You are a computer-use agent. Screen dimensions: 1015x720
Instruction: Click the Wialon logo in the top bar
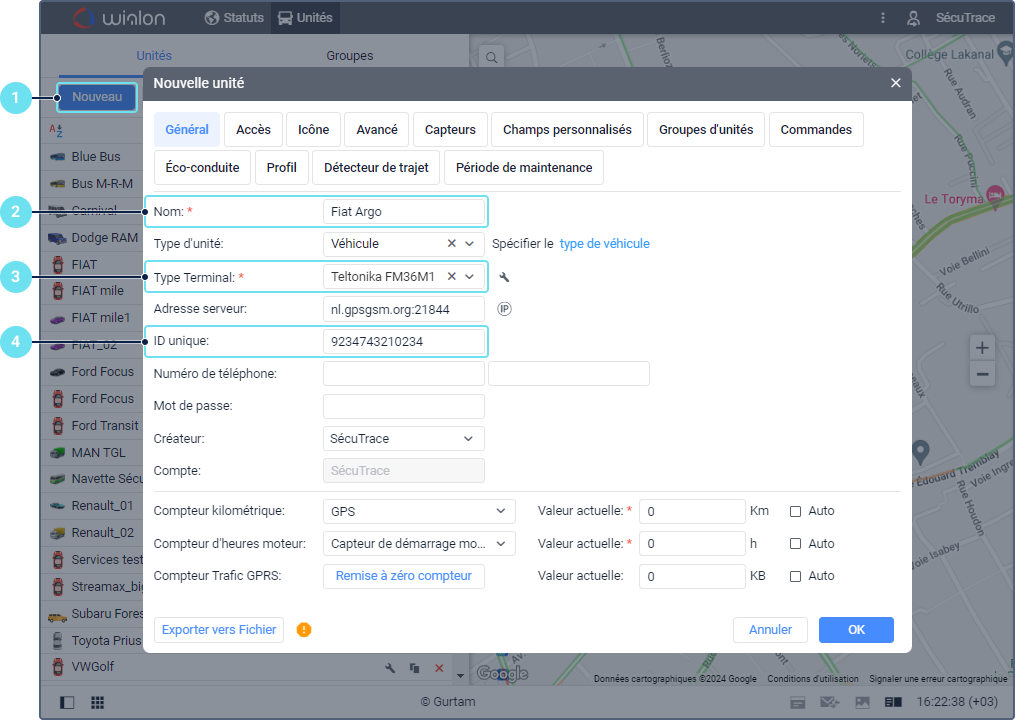[119, 17]
